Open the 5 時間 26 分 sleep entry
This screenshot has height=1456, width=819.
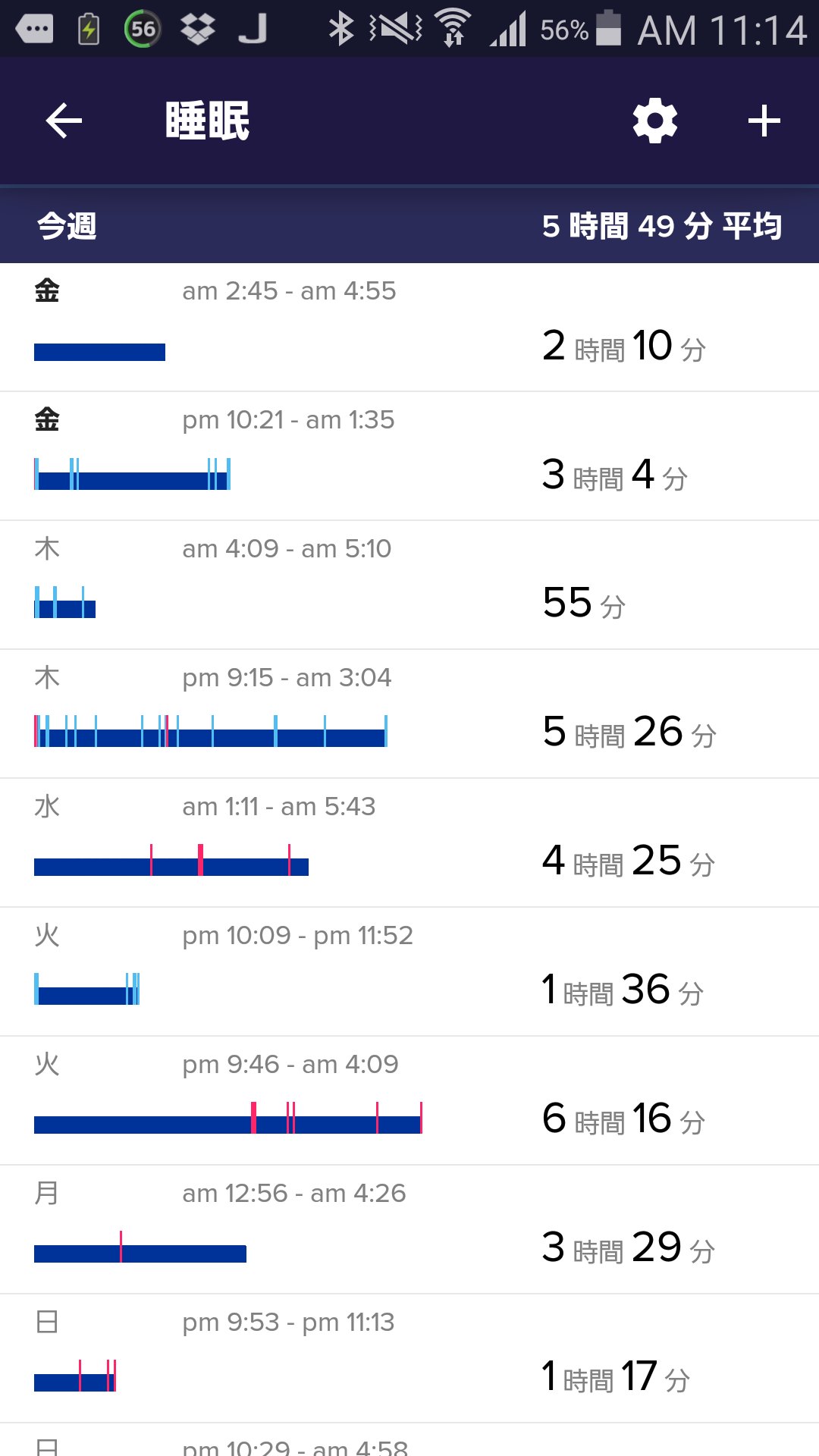(x=409, y=714)
